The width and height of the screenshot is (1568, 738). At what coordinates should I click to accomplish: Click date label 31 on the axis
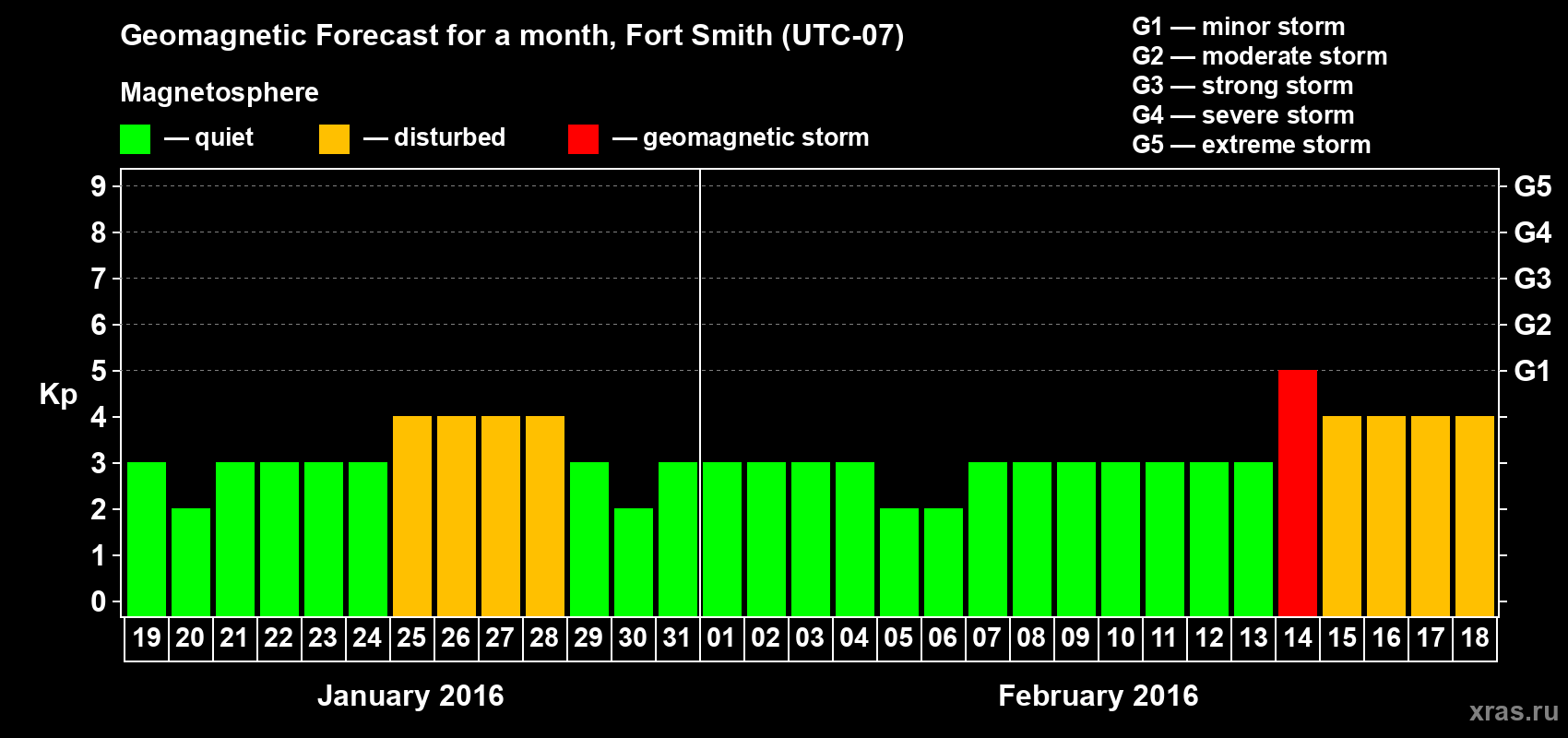click(678, 638)
